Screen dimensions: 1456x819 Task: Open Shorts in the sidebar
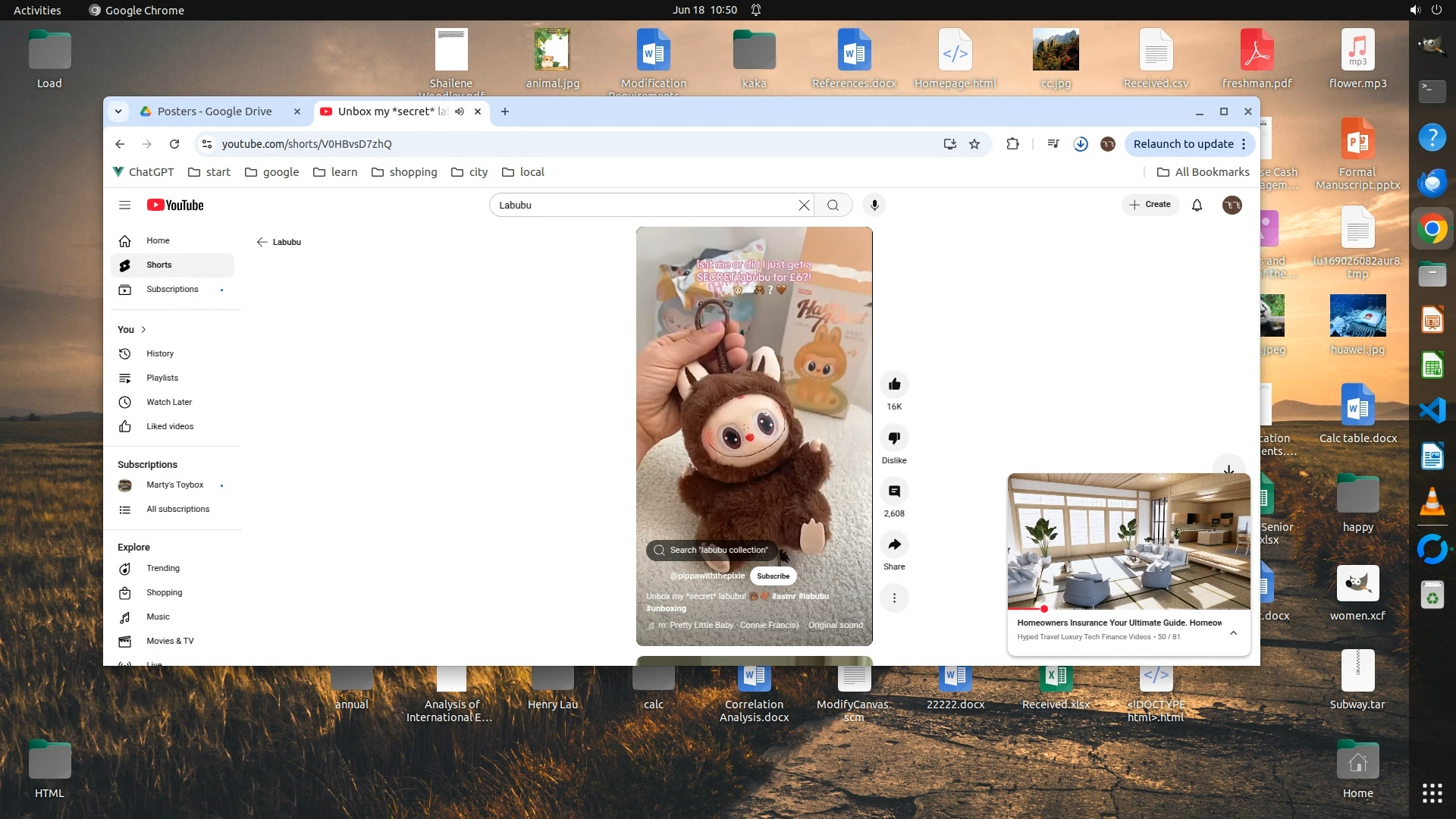[158, 265]
